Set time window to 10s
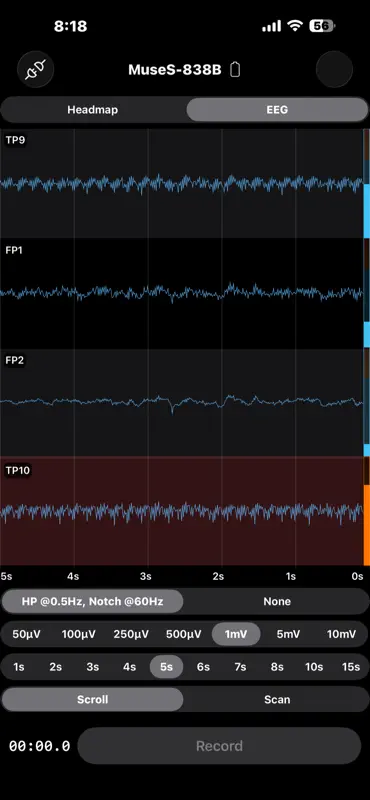 [314, 667]
